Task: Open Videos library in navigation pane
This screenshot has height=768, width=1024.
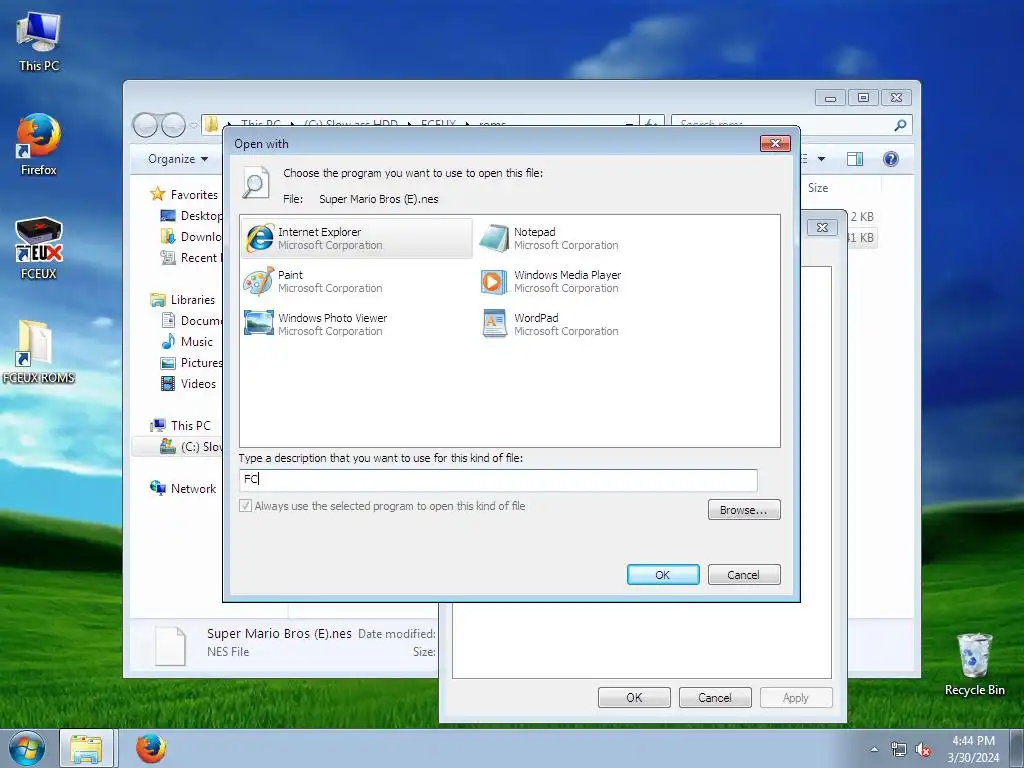Action: coord(189,383)
